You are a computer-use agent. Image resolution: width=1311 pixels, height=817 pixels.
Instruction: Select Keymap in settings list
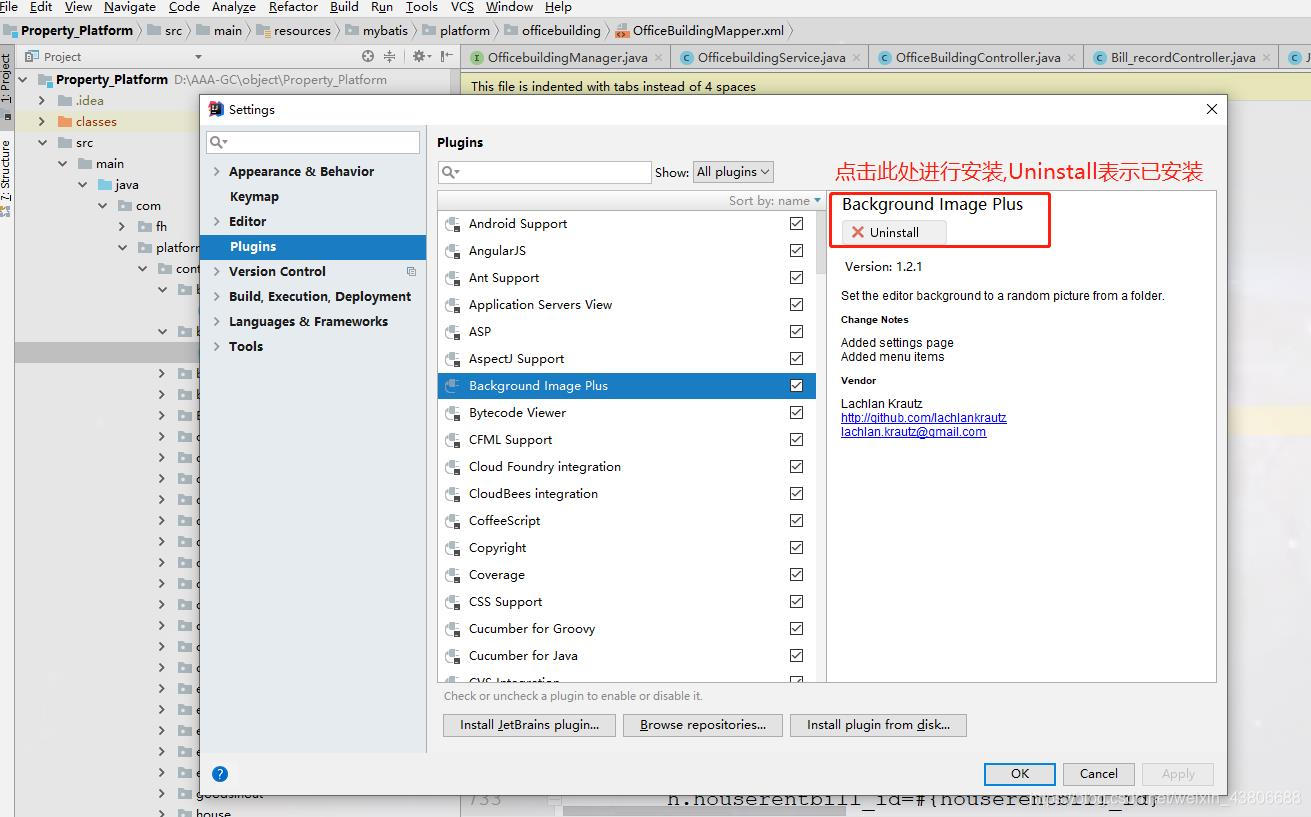tap(254, 197)
